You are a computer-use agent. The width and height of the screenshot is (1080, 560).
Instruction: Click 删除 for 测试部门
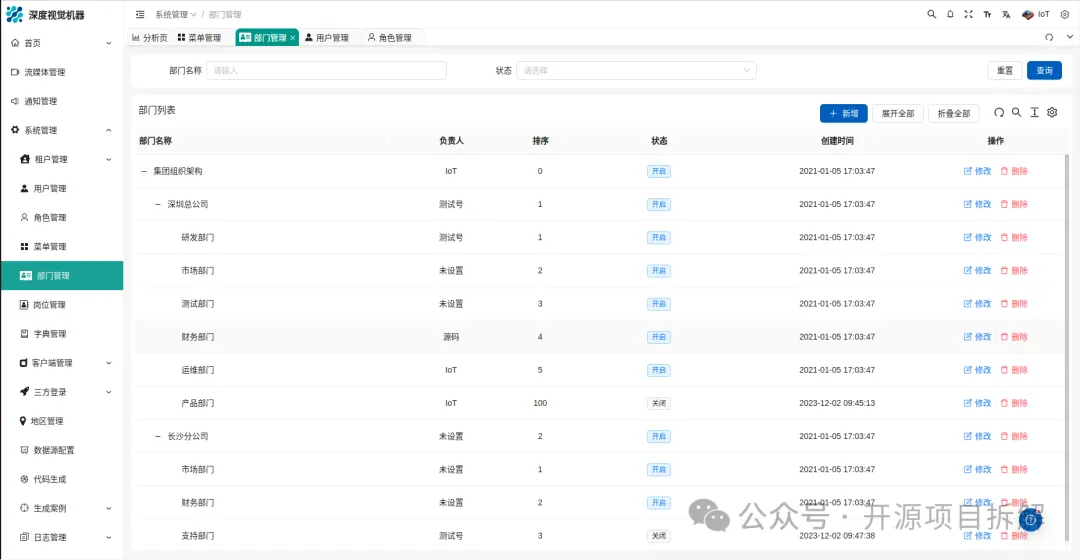1014,304
